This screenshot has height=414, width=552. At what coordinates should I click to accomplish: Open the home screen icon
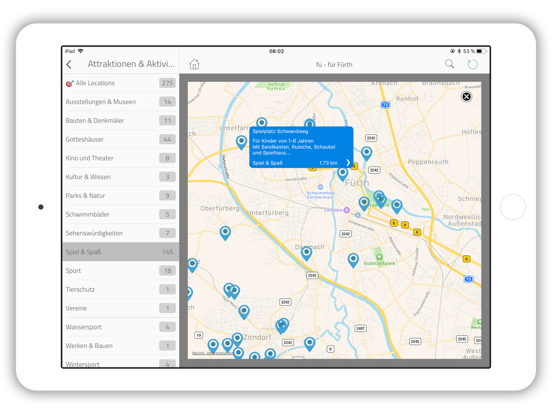pos(194,64)
